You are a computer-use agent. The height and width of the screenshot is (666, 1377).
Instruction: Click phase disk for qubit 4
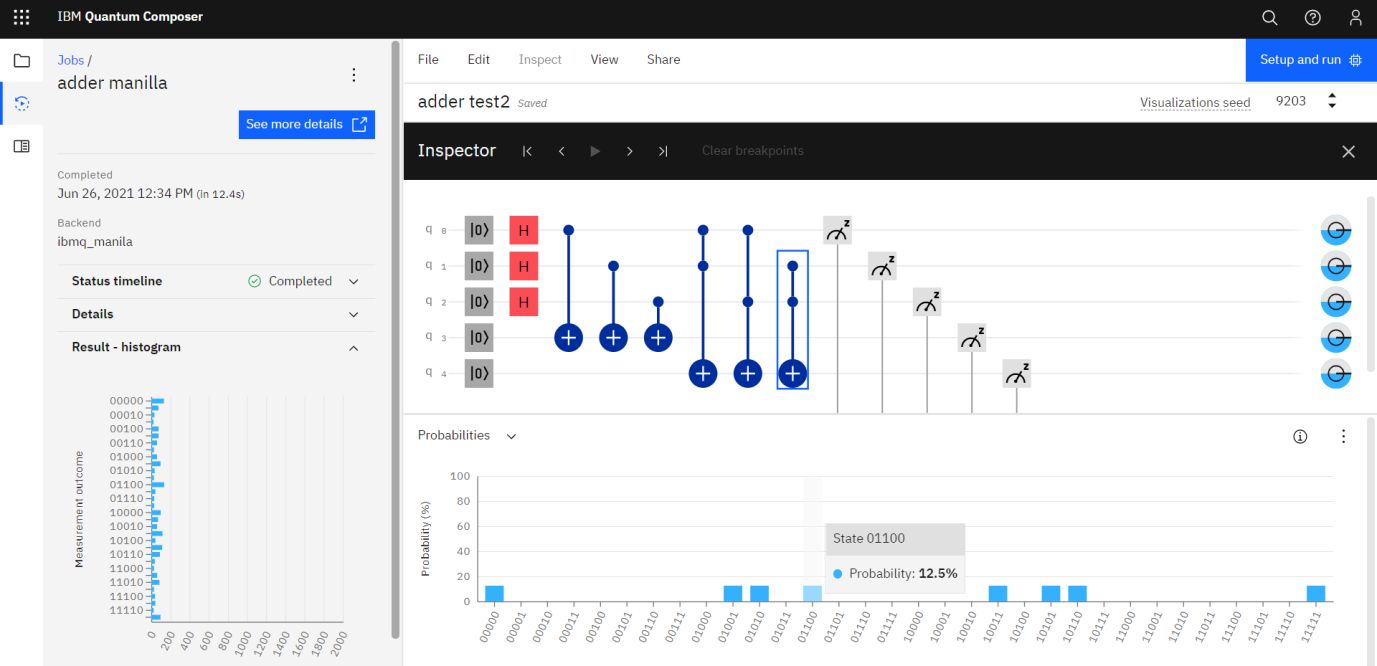pos(1336,374)
